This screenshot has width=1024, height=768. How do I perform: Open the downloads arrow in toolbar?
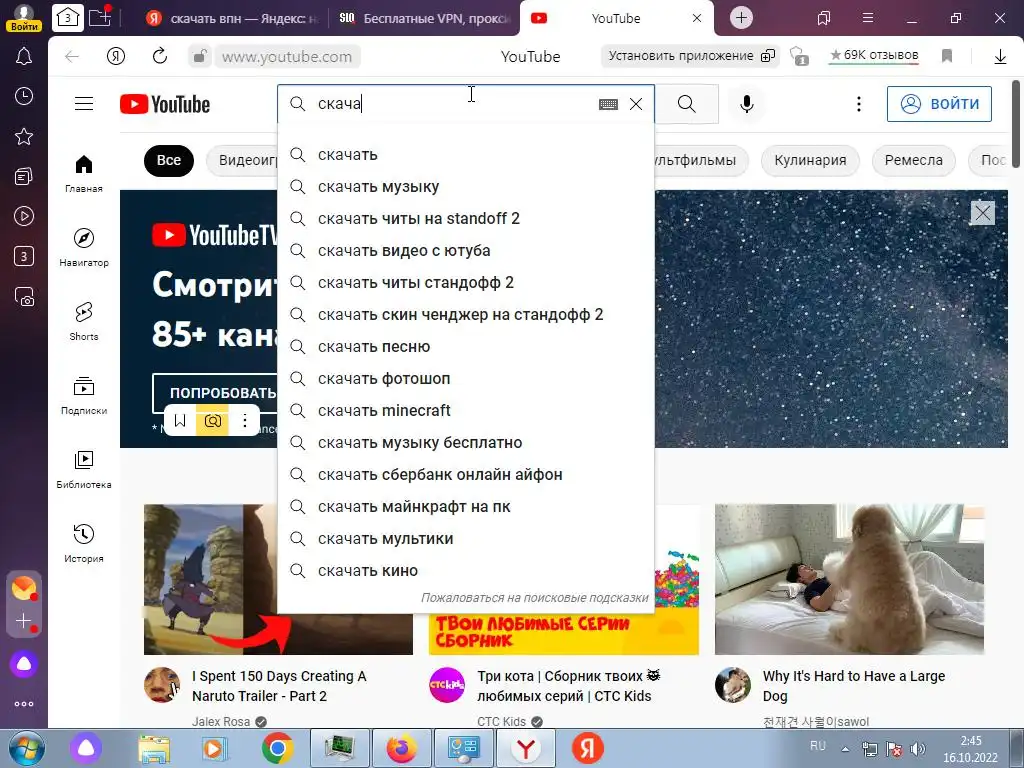1000,57
